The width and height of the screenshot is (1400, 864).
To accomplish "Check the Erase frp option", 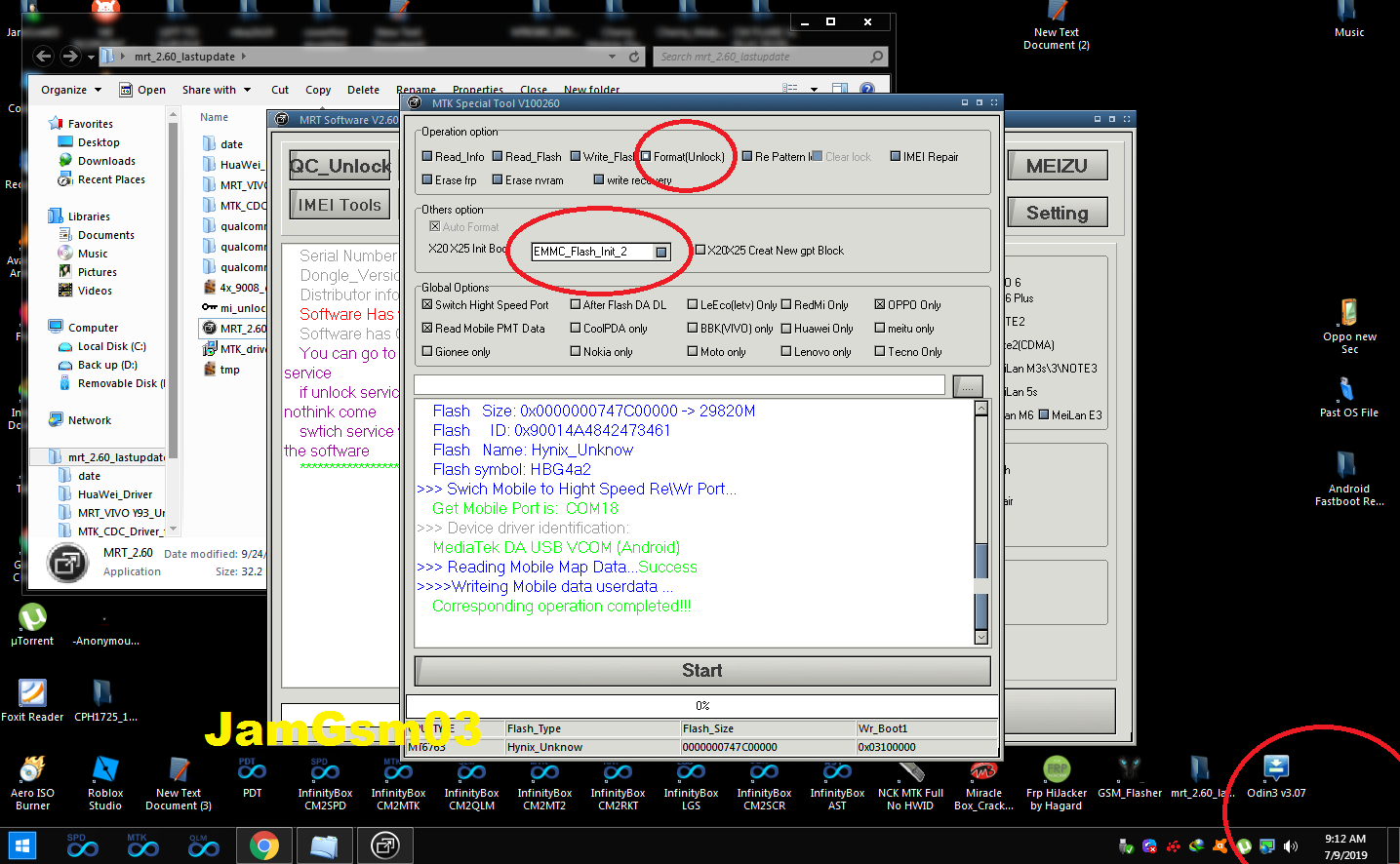I will point(427,179).
